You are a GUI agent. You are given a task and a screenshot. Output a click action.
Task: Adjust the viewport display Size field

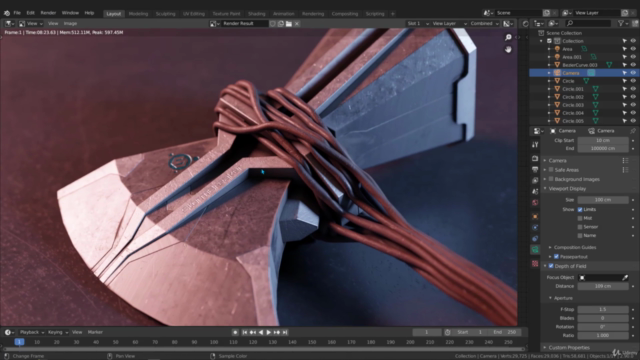click(x=603, y=200)
